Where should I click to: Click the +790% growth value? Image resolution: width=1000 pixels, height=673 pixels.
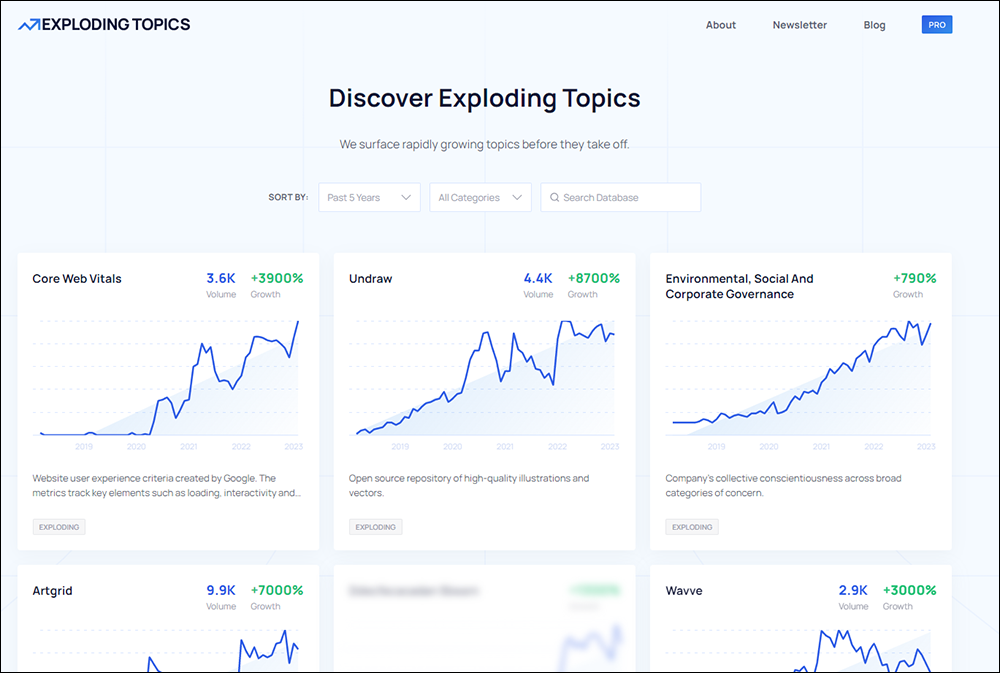point(915,278)
